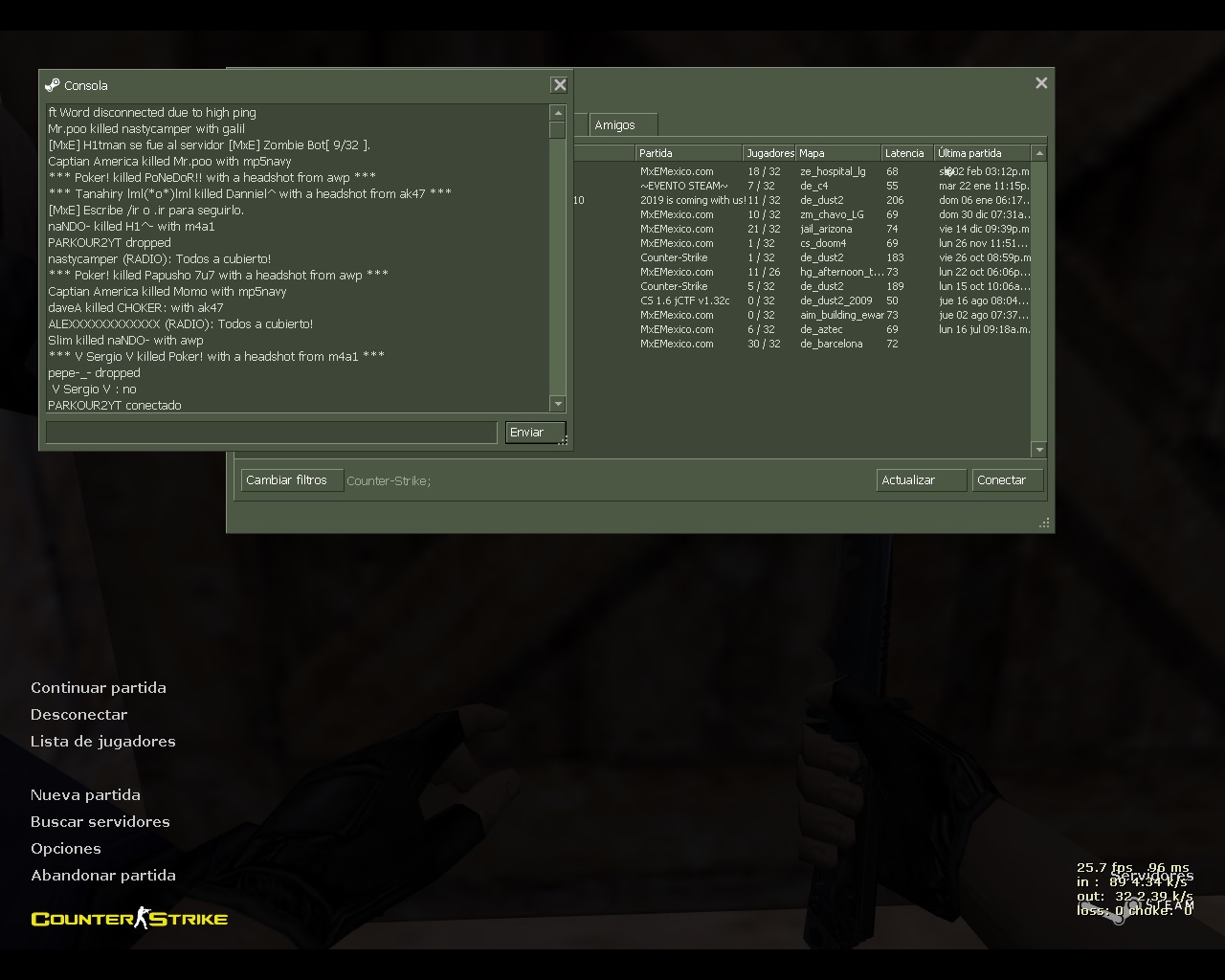Image resolution: width=1225 pixels, height=980 pixels.
Task: Click the de_dust2 row with latency 183
Action: click(x=802, y=257)
